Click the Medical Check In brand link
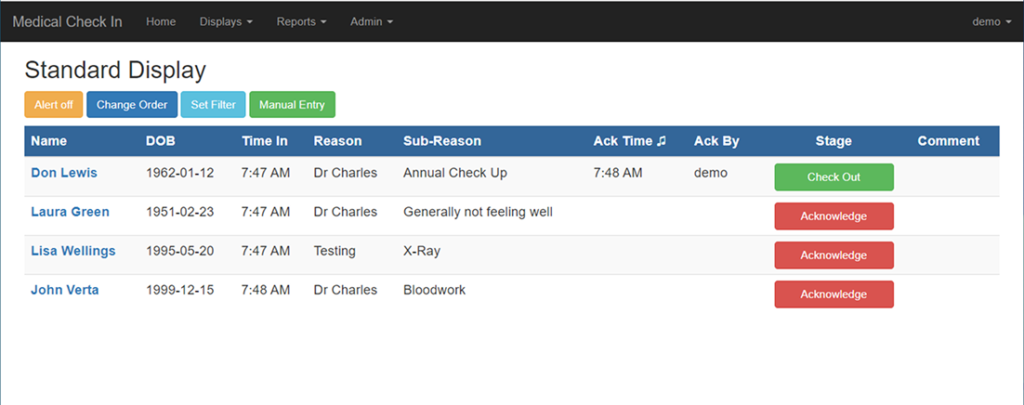Image resolution: width=1024 pixels, height=405 pixels. (x=67, y=21)
